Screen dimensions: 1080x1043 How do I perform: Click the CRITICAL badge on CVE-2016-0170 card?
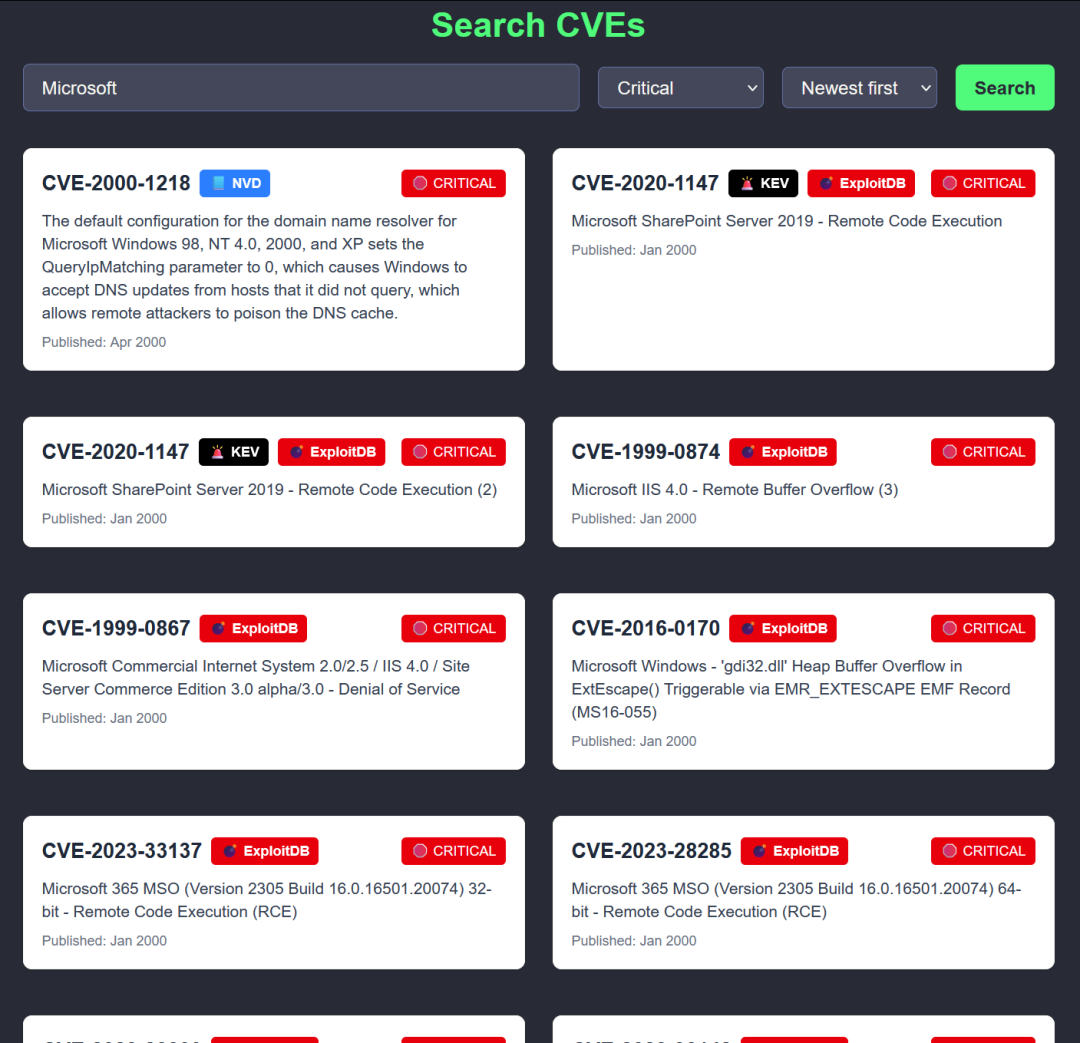click(983, 628)
